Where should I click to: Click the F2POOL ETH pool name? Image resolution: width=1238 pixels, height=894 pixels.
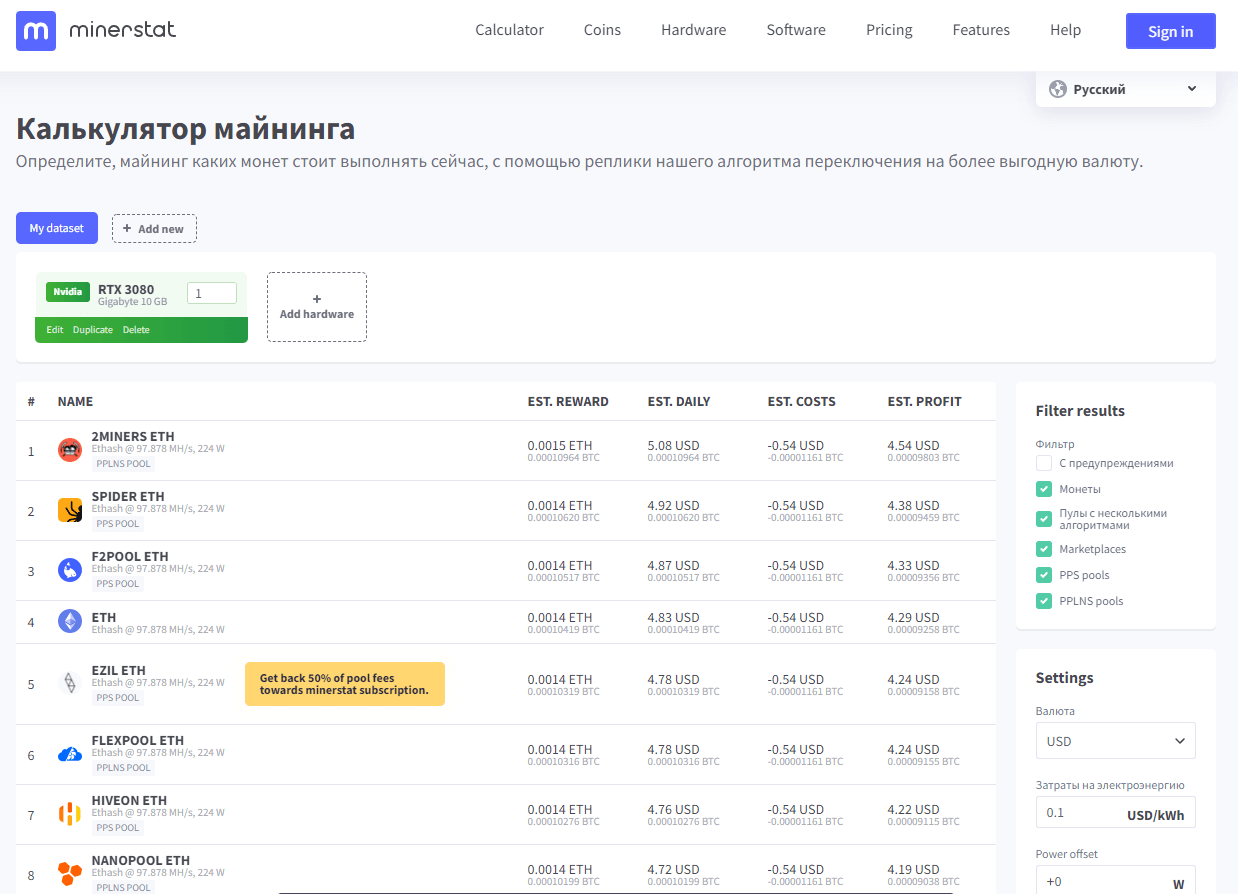click(130, 557)
